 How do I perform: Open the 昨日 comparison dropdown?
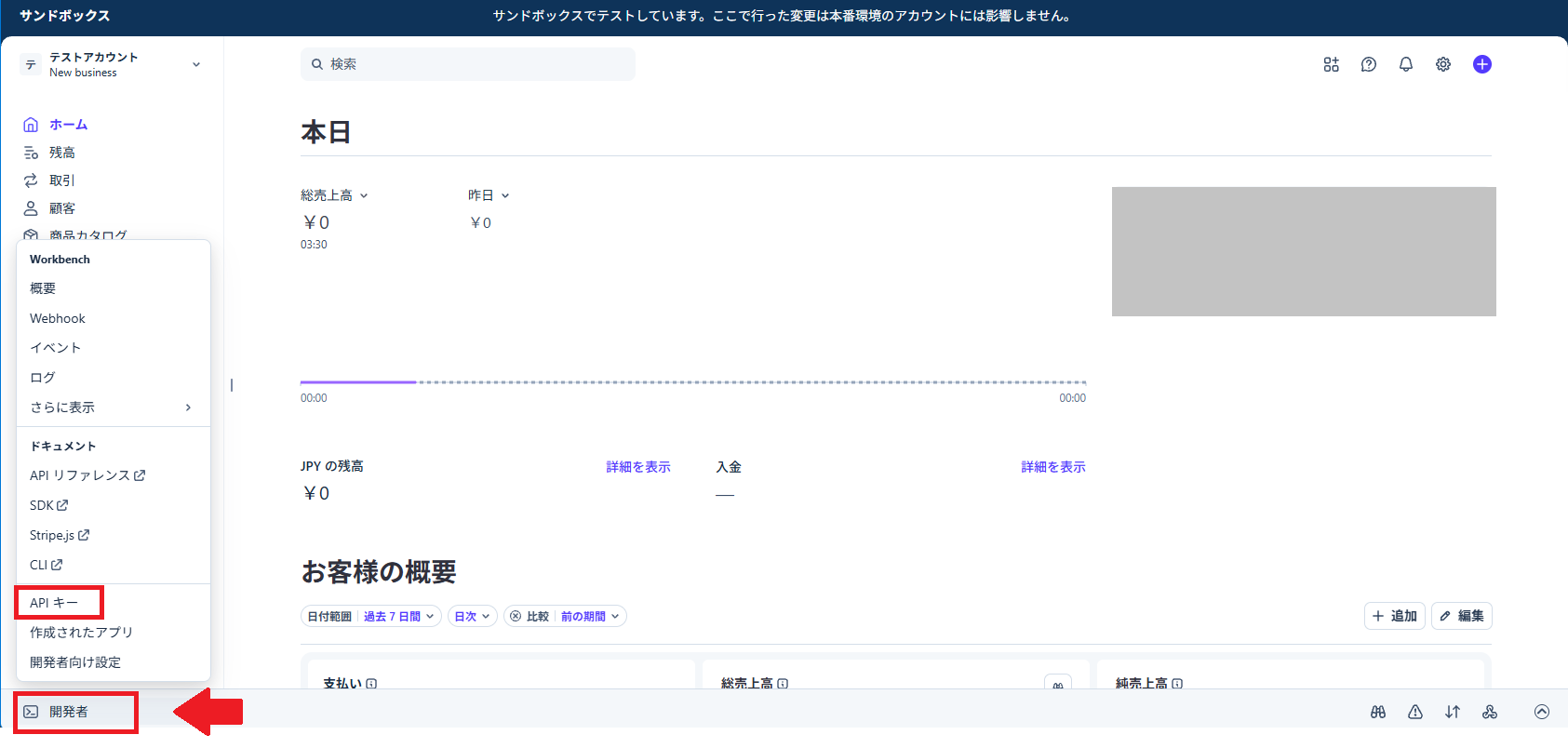click(x=489, y=195)
